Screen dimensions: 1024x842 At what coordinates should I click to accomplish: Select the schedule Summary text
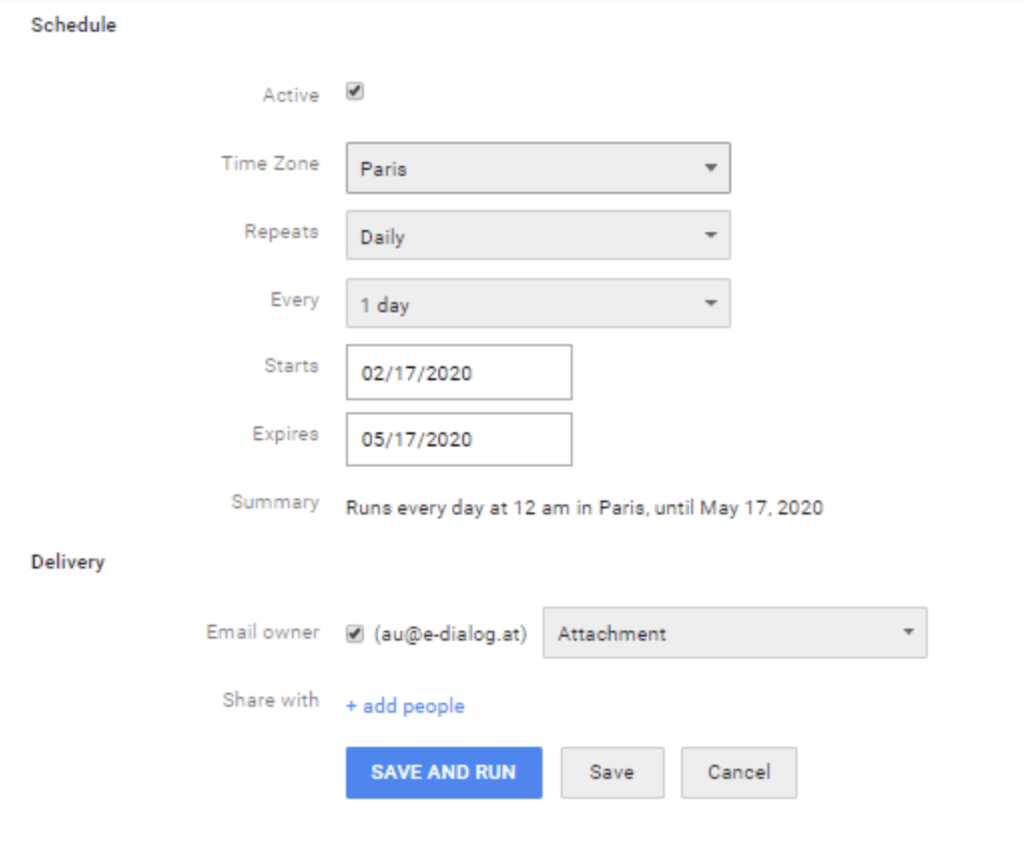[x=584, y=507]
